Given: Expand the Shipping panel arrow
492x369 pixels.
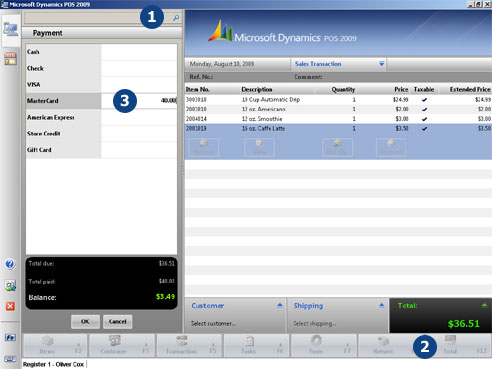Looking at the screenshot, I should tap(382, 305).
